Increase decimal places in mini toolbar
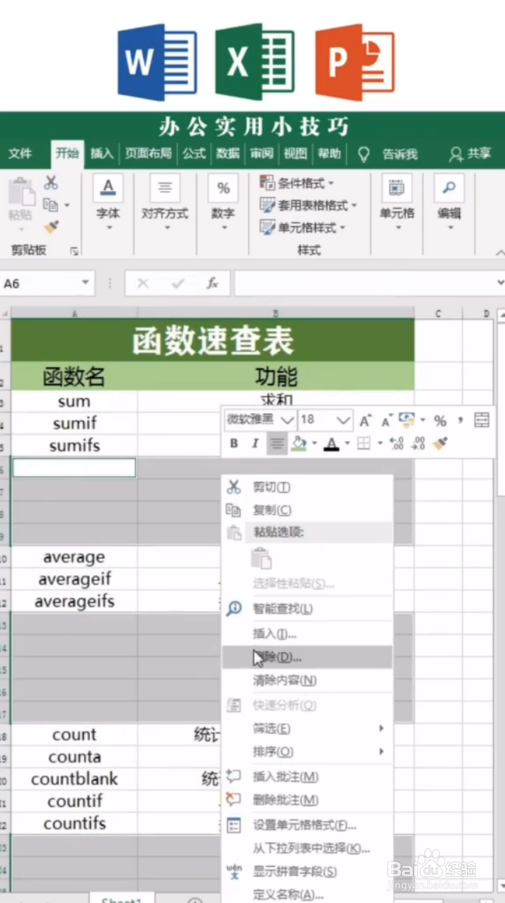The height and width of the screenshot is (903, 505). (397, 443)
